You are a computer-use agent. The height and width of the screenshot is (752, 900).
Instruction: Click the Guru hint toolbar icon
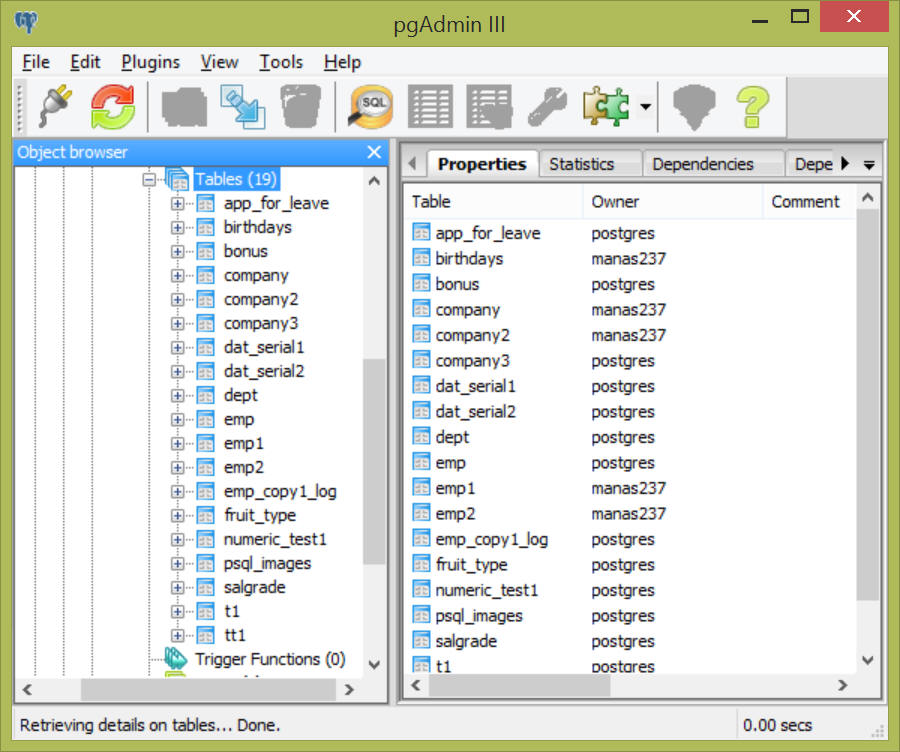click(694, 106)
